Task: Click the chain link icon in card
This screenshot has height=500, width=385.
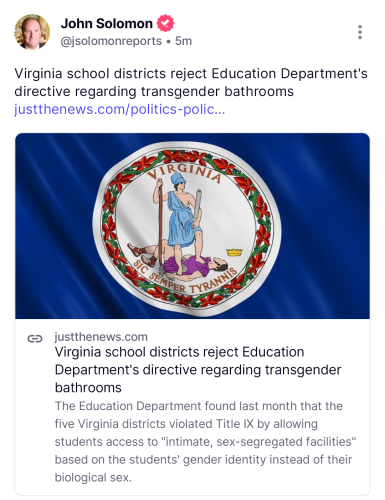Action: click(35, 339)
